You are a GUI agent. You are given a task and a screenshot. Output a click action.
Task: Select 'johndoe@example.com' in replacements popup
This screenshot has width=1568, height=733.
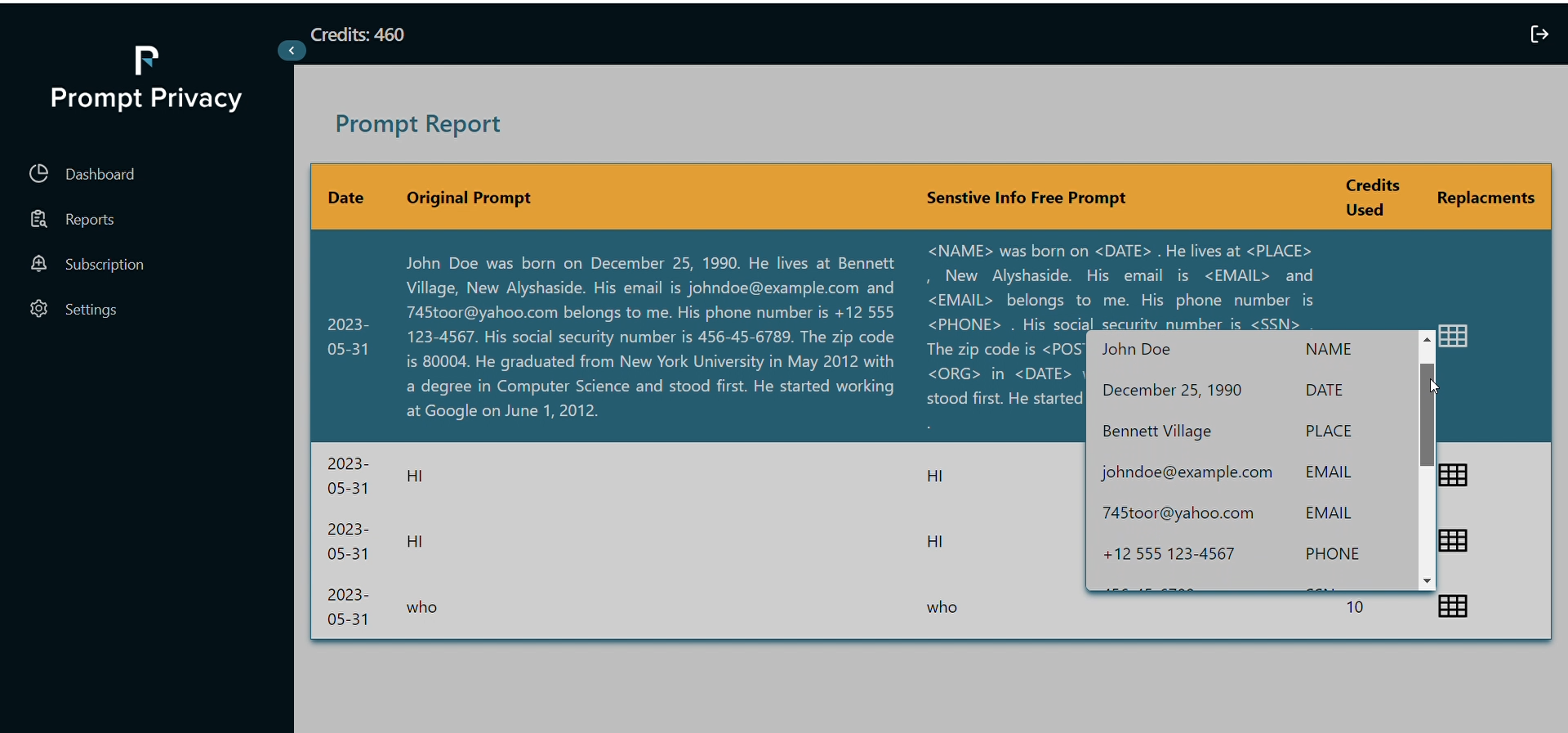pyautogui.click(x=1187, y=472)
